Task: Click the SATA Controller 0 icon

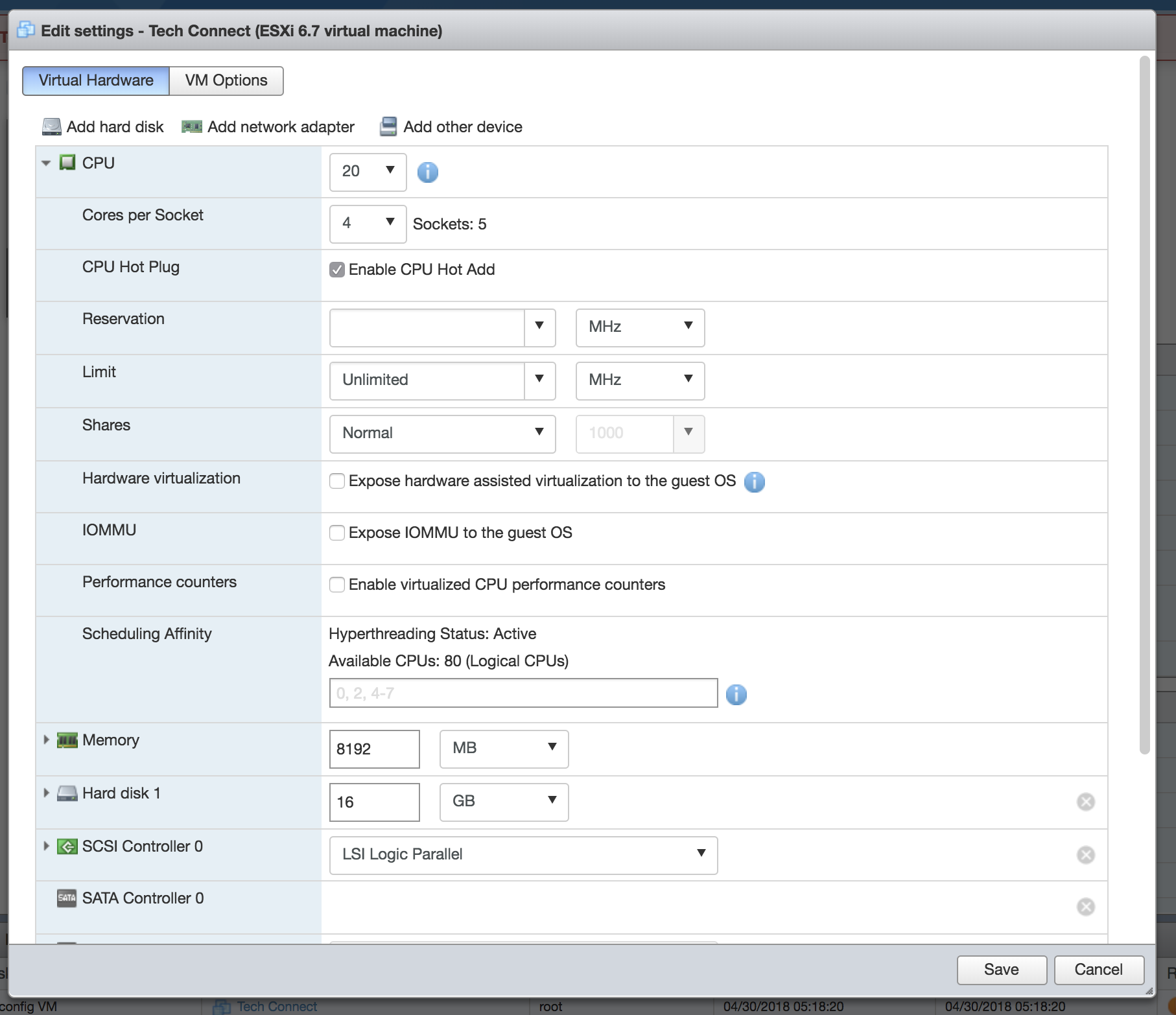Action: coord(67,898)
